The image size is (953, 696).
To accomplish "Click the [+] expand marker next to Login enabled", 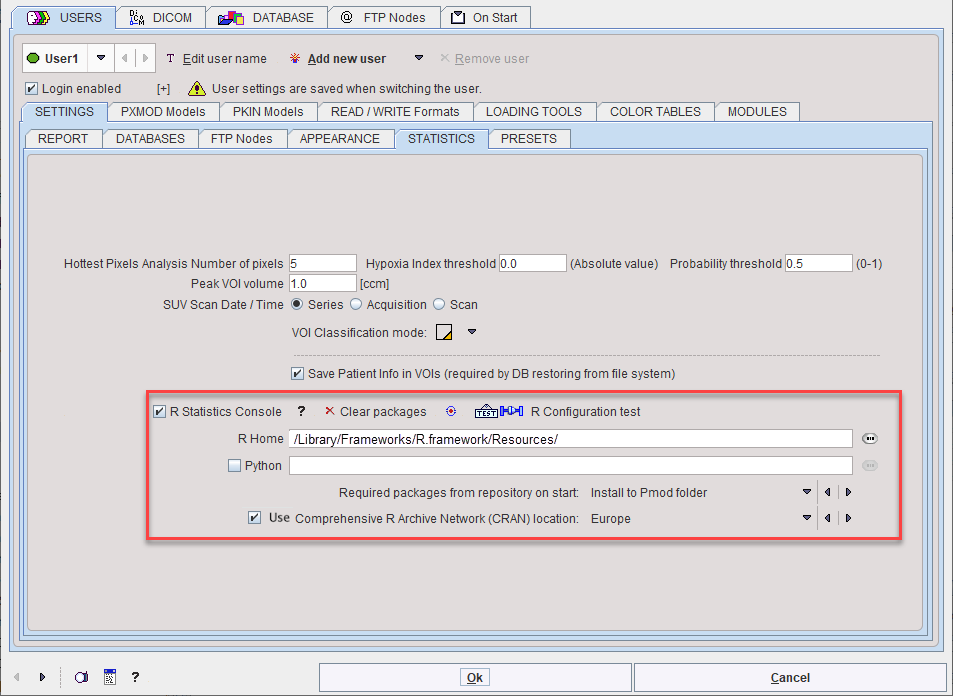I will (x=163, y=89).
